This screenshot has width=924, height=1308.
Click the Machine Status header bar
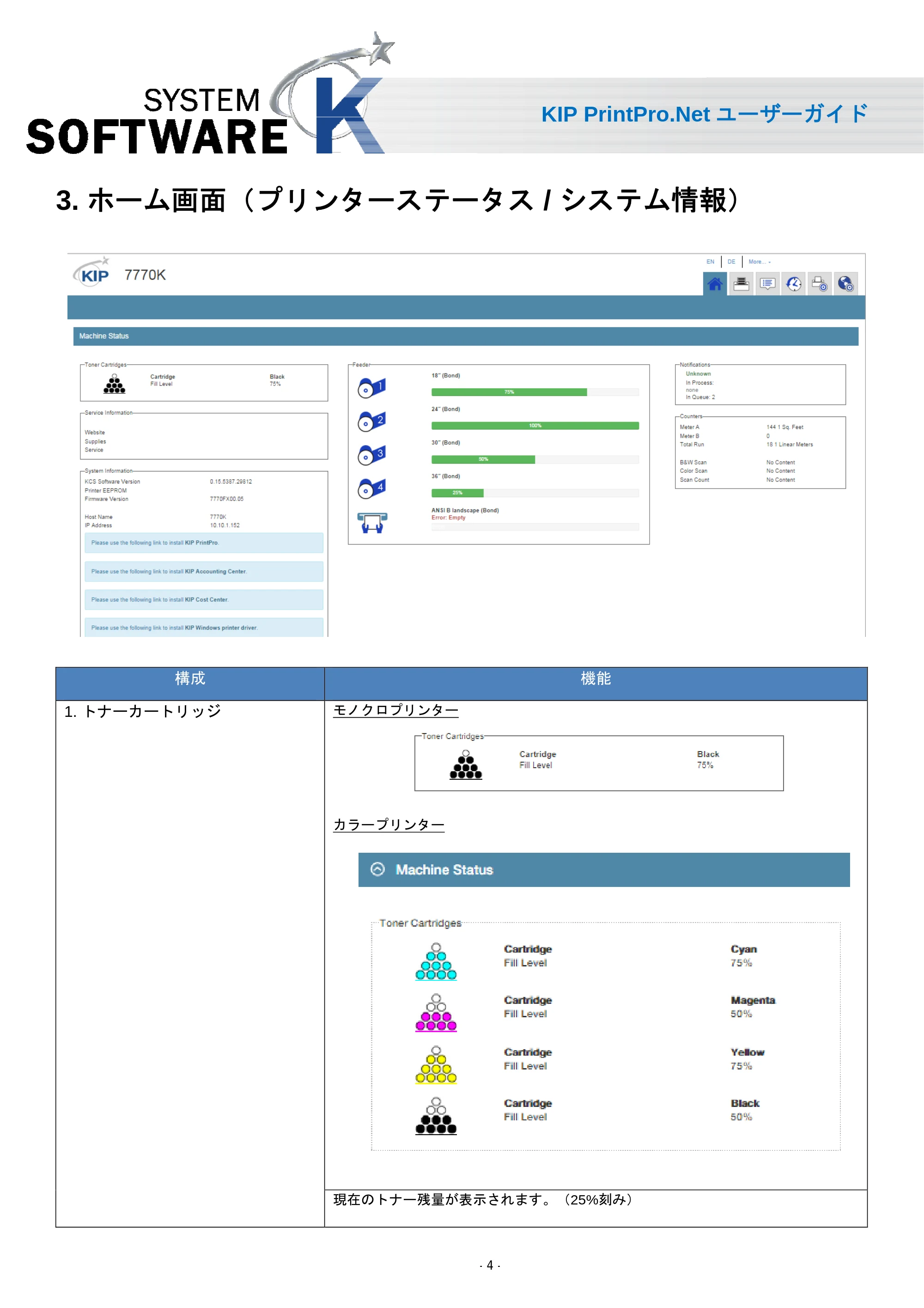[x=466, y=336]
